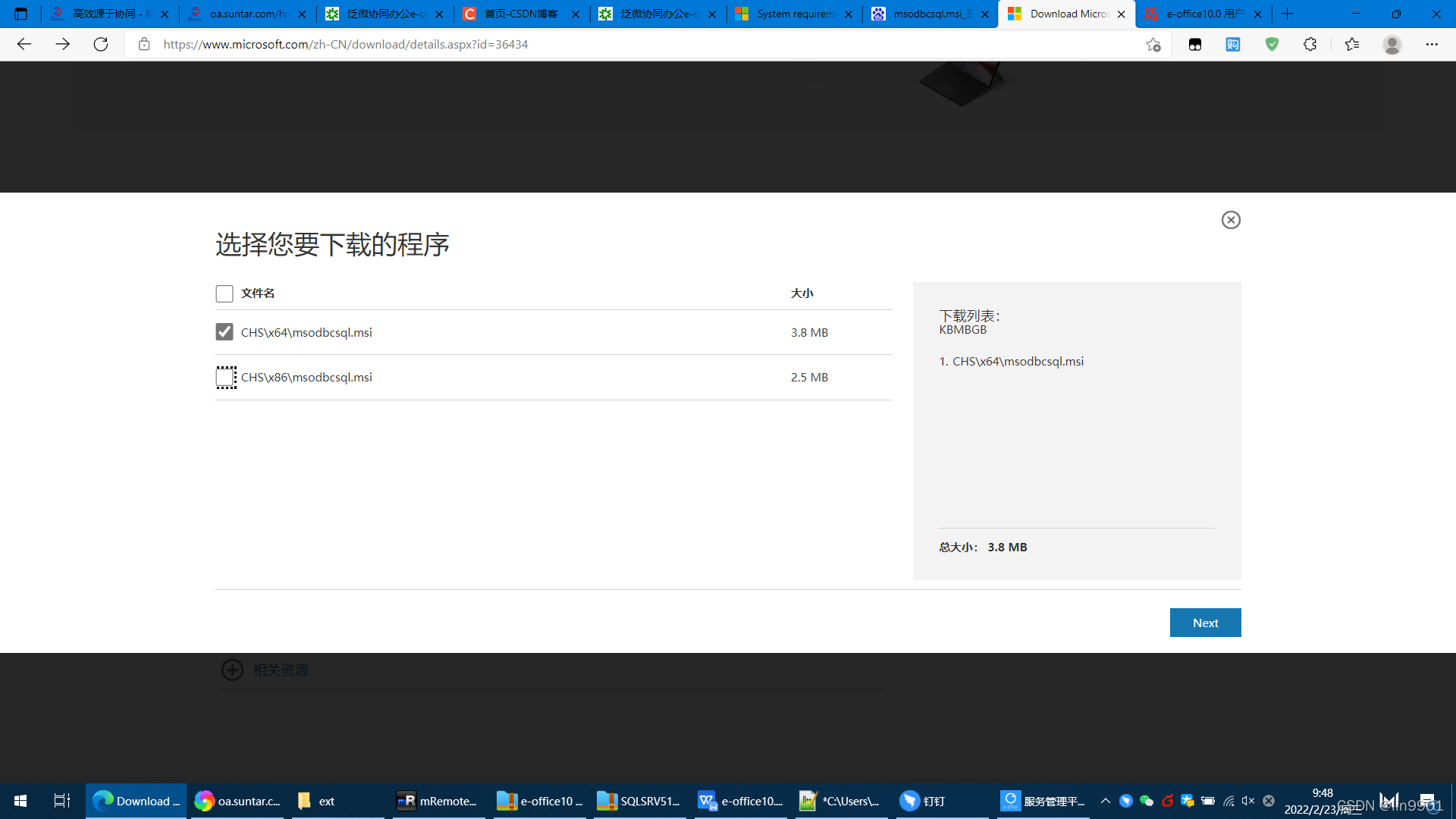Open Edge settings and more menu
Image resolution: width=1456 pixels, height=819 pixels.
(x=1432, y=44)
